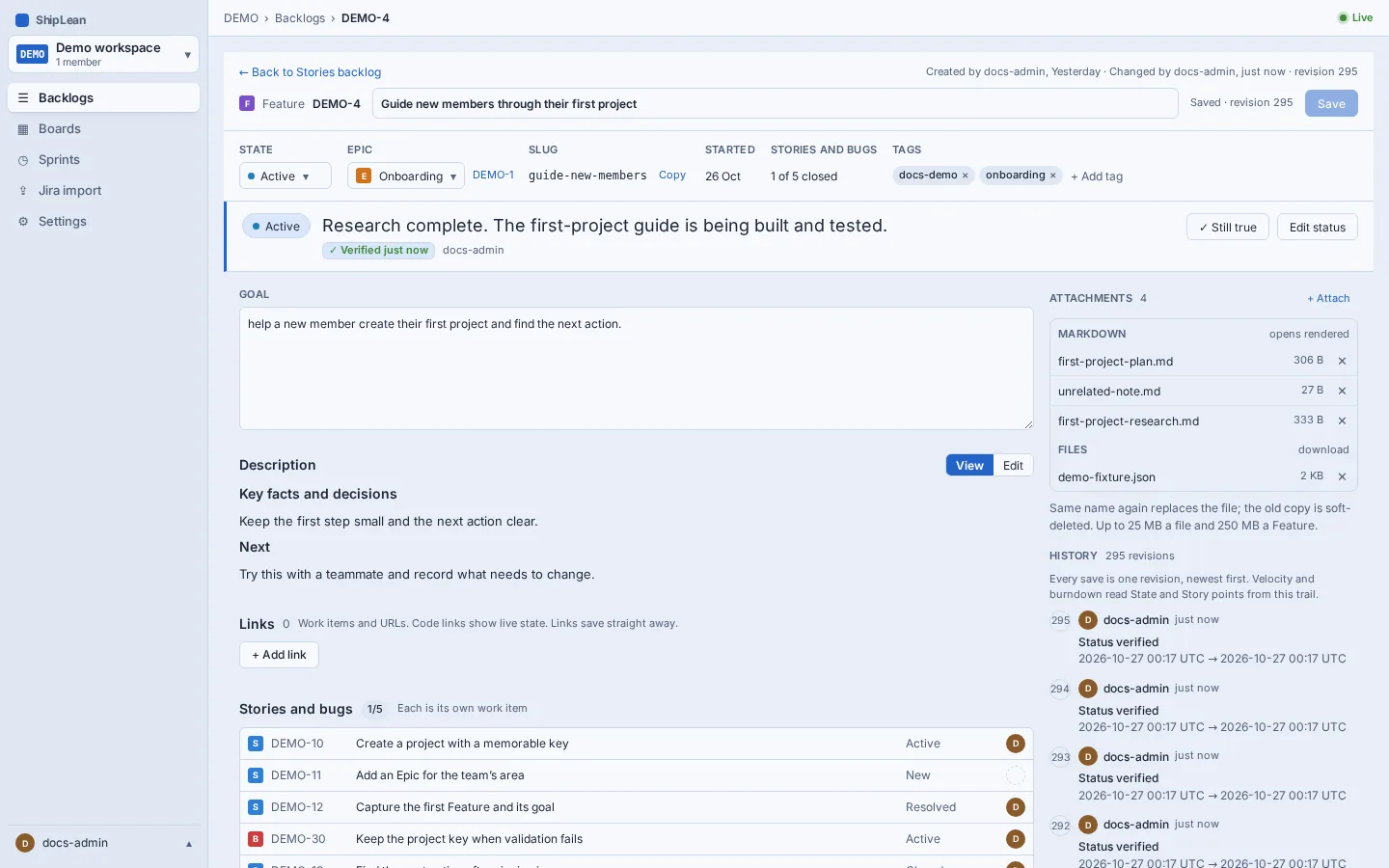Remove the docs-demo tag

coord(965,176)
